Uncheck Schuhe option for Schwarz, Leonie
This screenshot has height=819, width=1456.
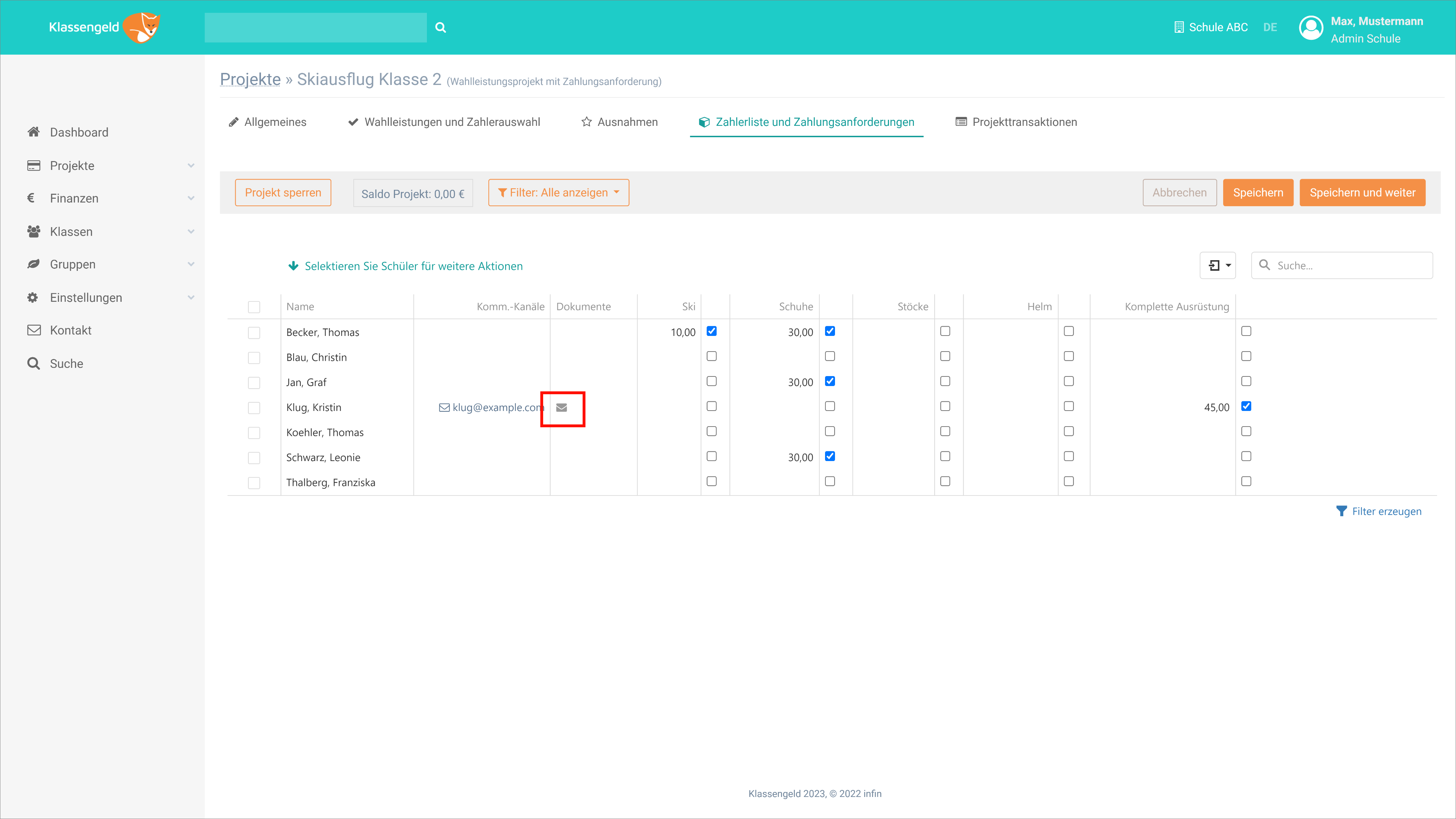(x=830, y=456)
